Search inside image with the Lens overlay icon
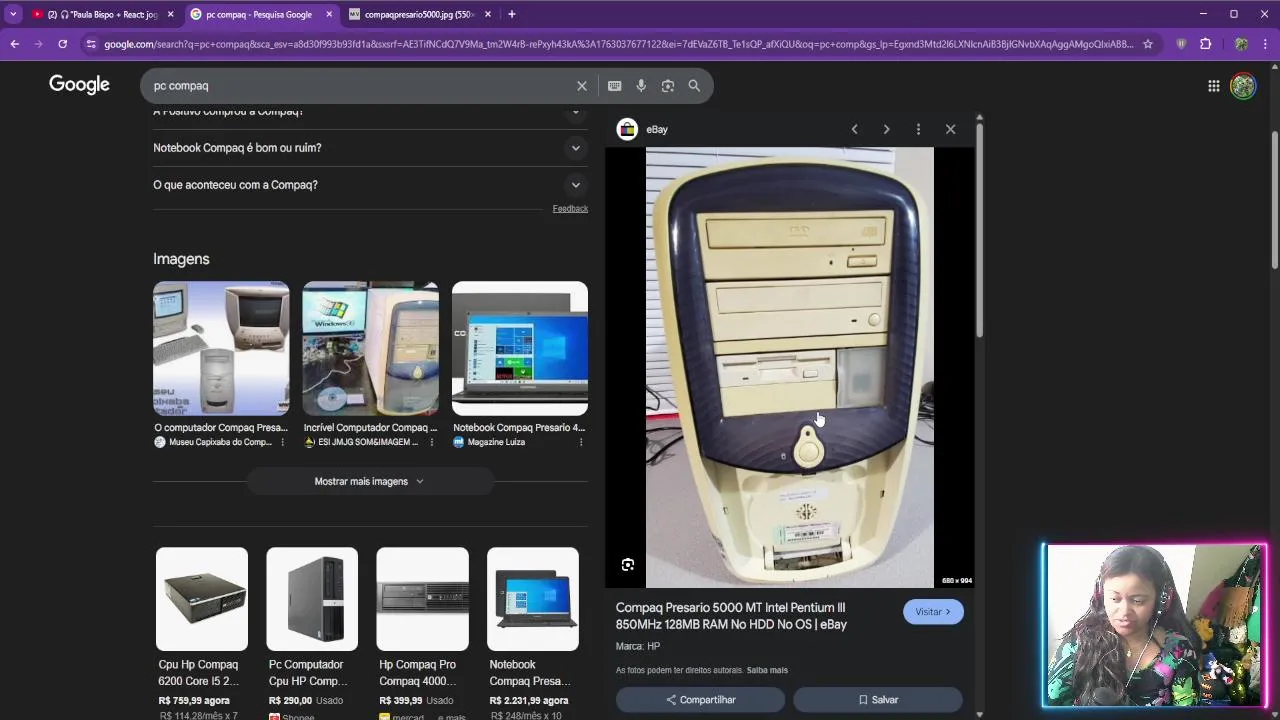This screenshot has height=720, width=1280. (x=628, y=565)
